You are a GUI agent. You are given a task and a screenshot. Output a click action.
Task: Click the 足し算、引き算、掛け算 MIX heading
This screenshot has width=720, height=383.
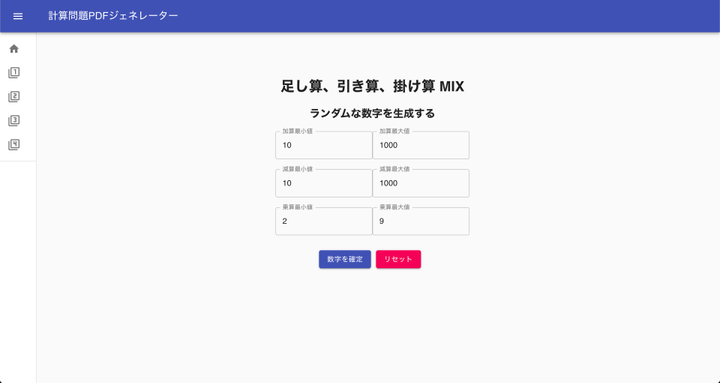click(x=372, y=86)
